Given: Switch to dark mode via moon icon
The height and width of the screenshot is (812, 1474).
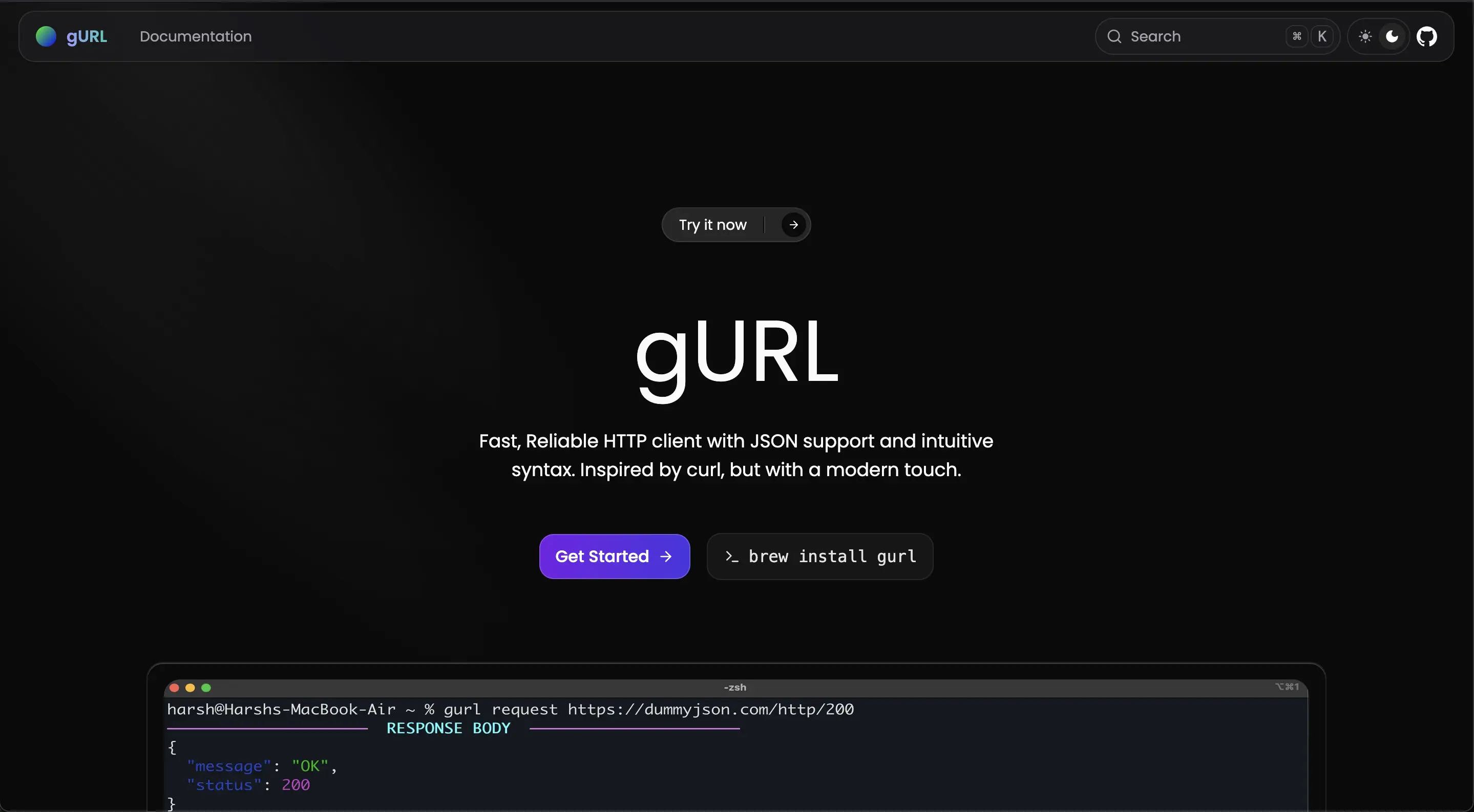Looking at the screenshot, I should [1392, 36].
